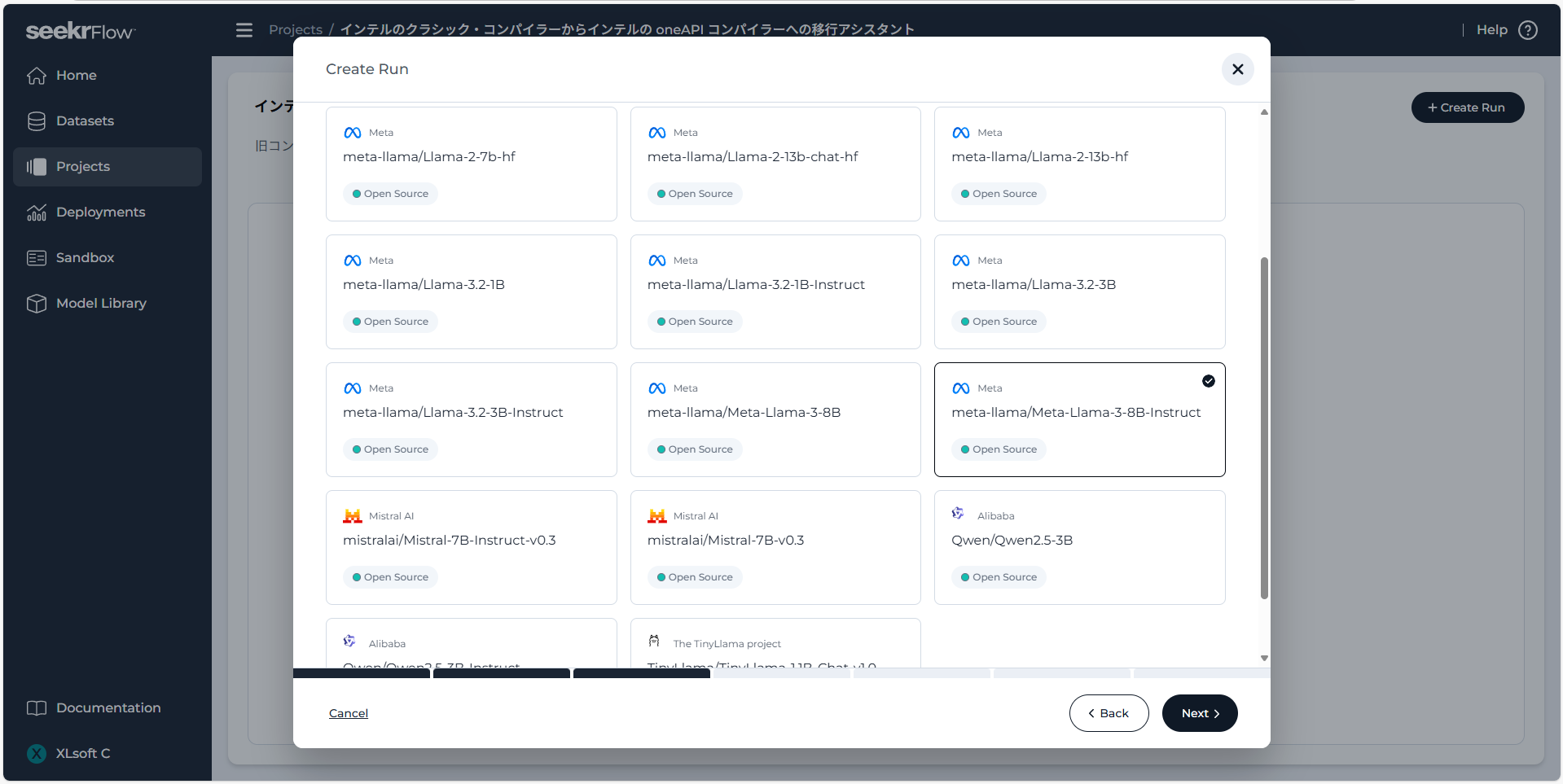The image size is (1563, 784).
Task: Select the meta-llama/Llama-2-13b-chat-hf model
Action: pos(775,164)
